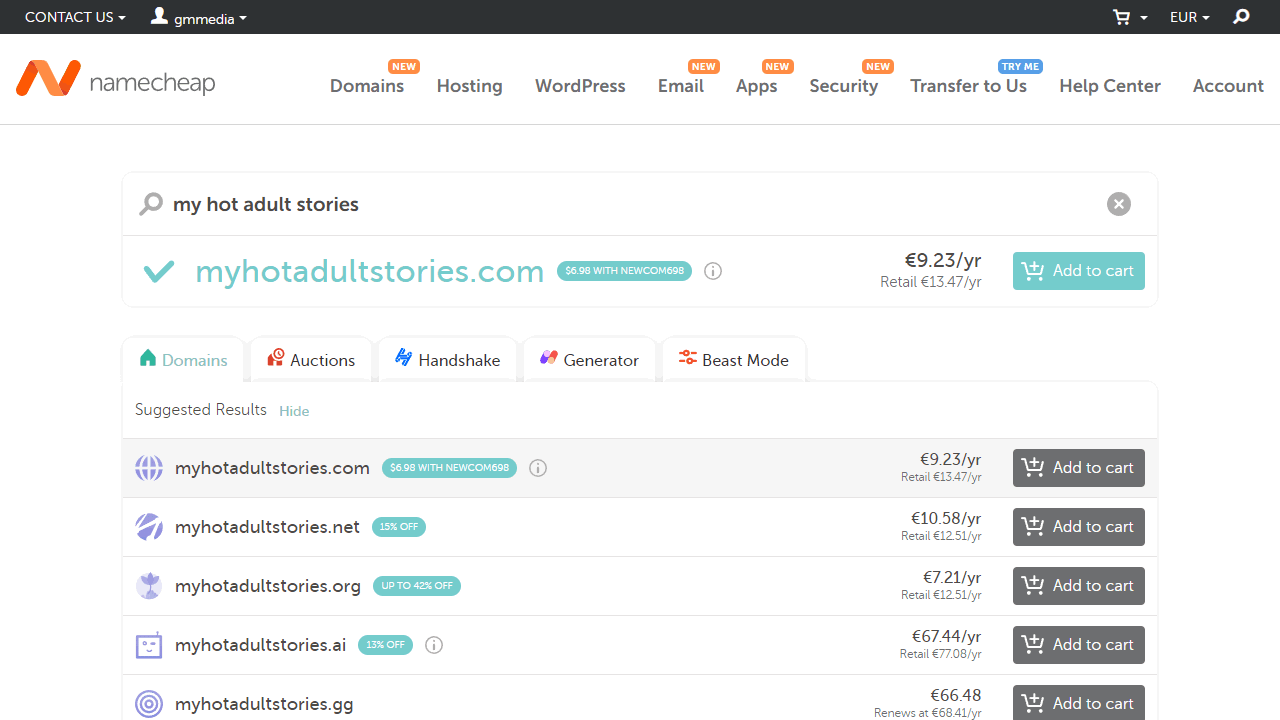Open the Domains navigation menu
Image resolution: width=1280 pixels, height=720 pixels.
point(367,86)
